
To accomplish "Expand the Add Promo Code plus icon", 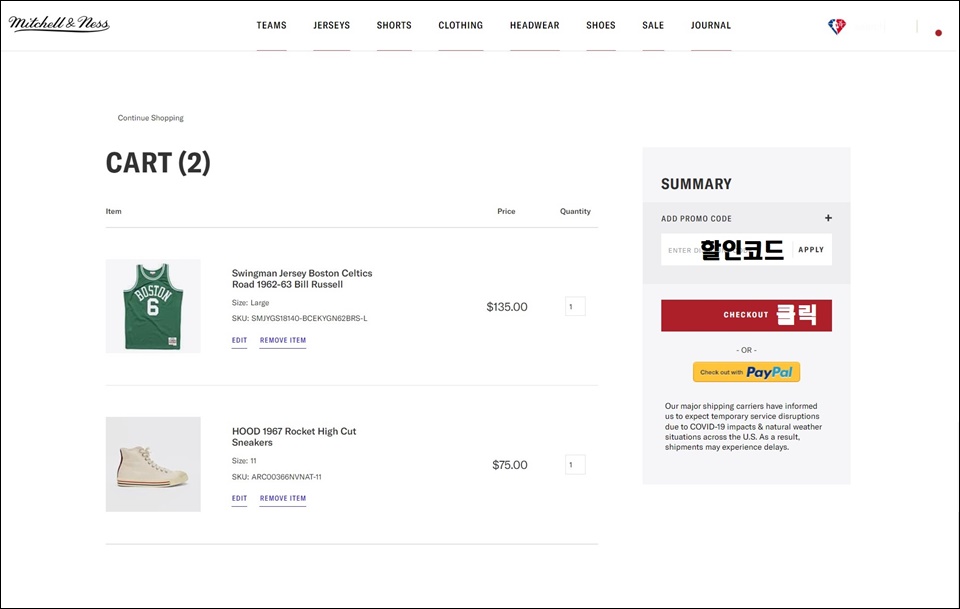I will 828,218.
